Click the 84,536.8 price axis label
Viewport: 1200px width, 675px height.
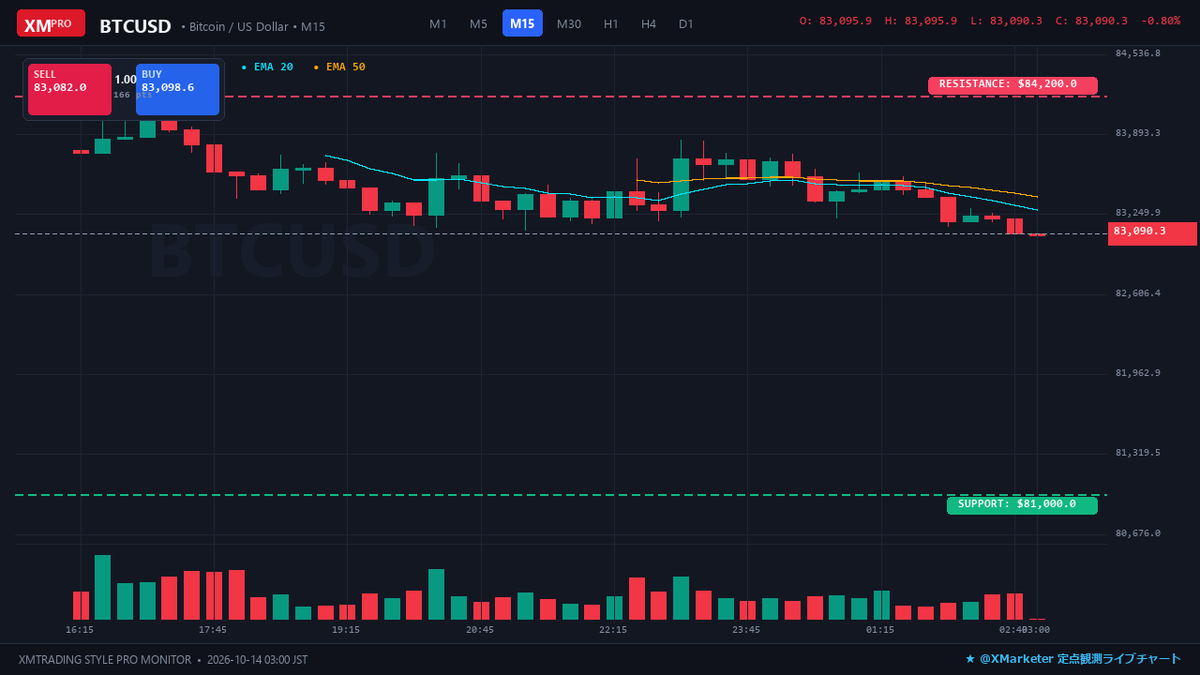tap(1138, 53)
